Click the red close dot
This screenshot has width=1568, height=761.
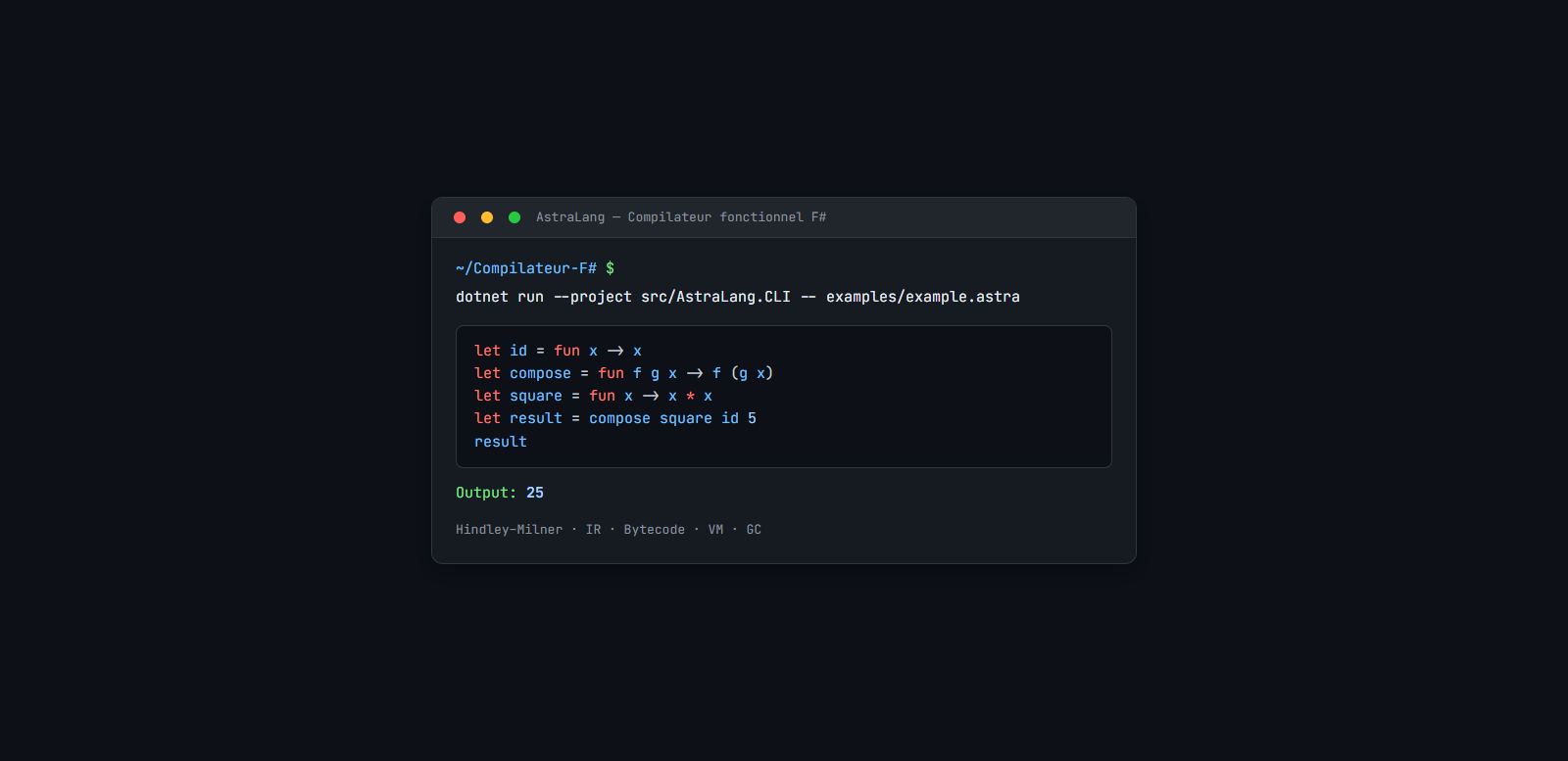click(x=460, y=217)
